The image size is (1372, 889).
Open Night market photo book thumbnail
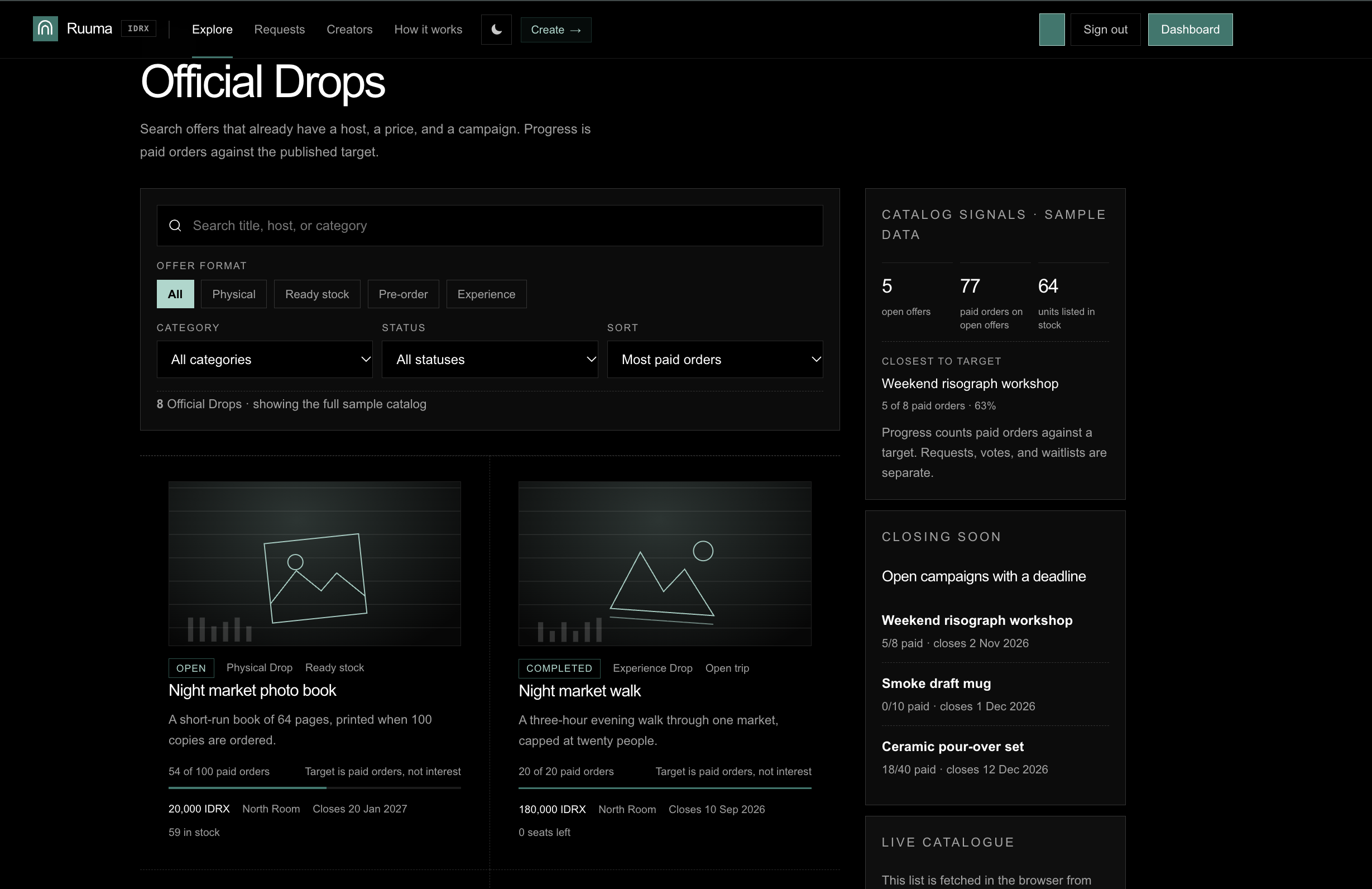[x=314, y=563]
